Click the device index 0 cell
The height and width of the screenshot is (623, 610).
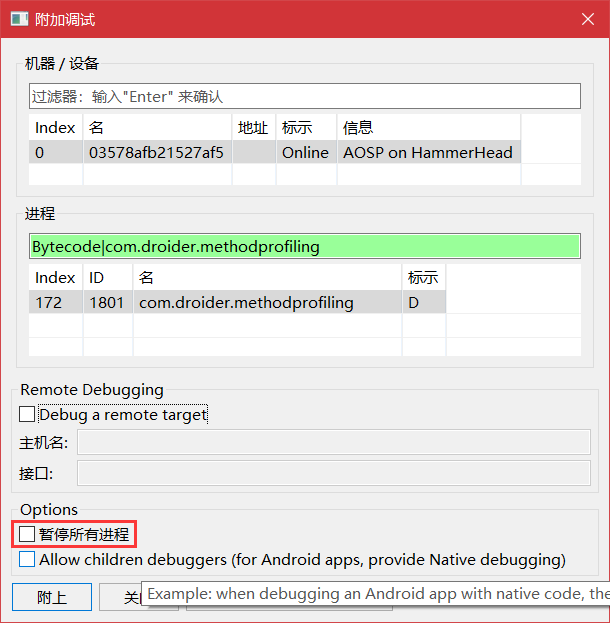[x=55, y=152]
